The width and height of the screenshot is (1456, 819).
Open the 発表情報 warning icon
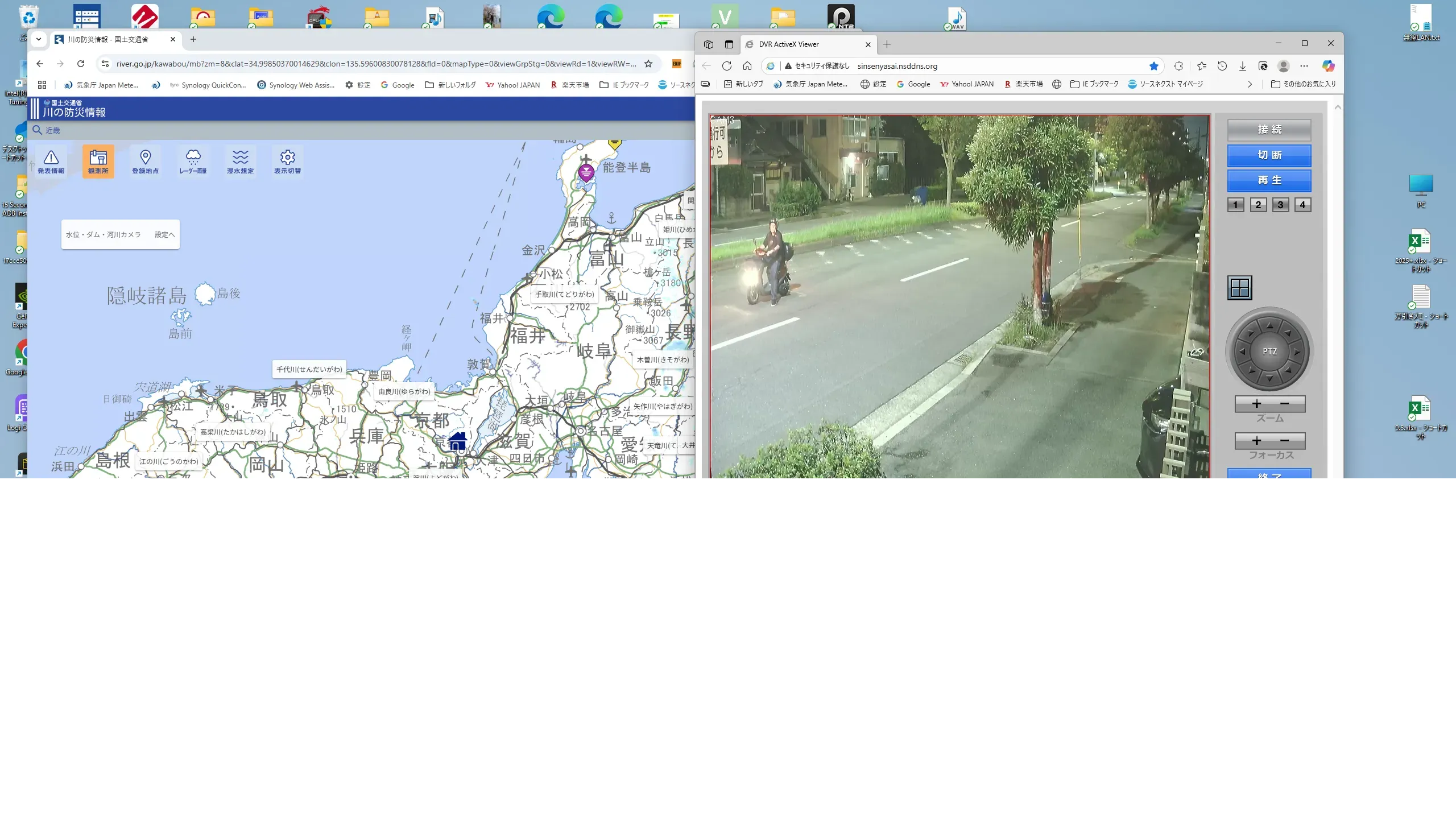coord(51,161)
